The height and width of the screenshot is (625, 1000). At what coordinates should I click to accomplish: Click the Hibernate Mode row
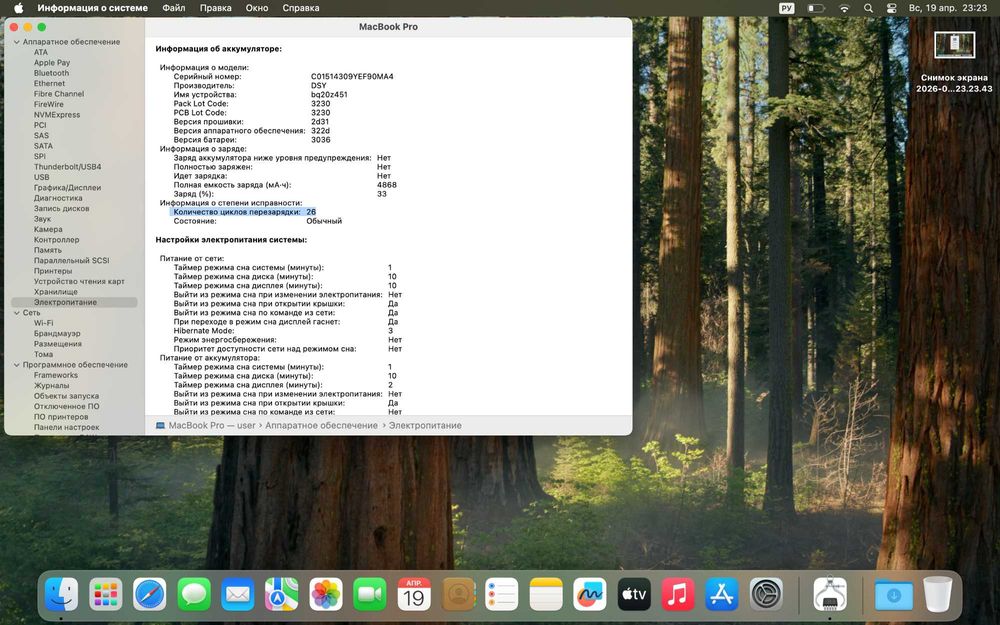coord(283,331)
